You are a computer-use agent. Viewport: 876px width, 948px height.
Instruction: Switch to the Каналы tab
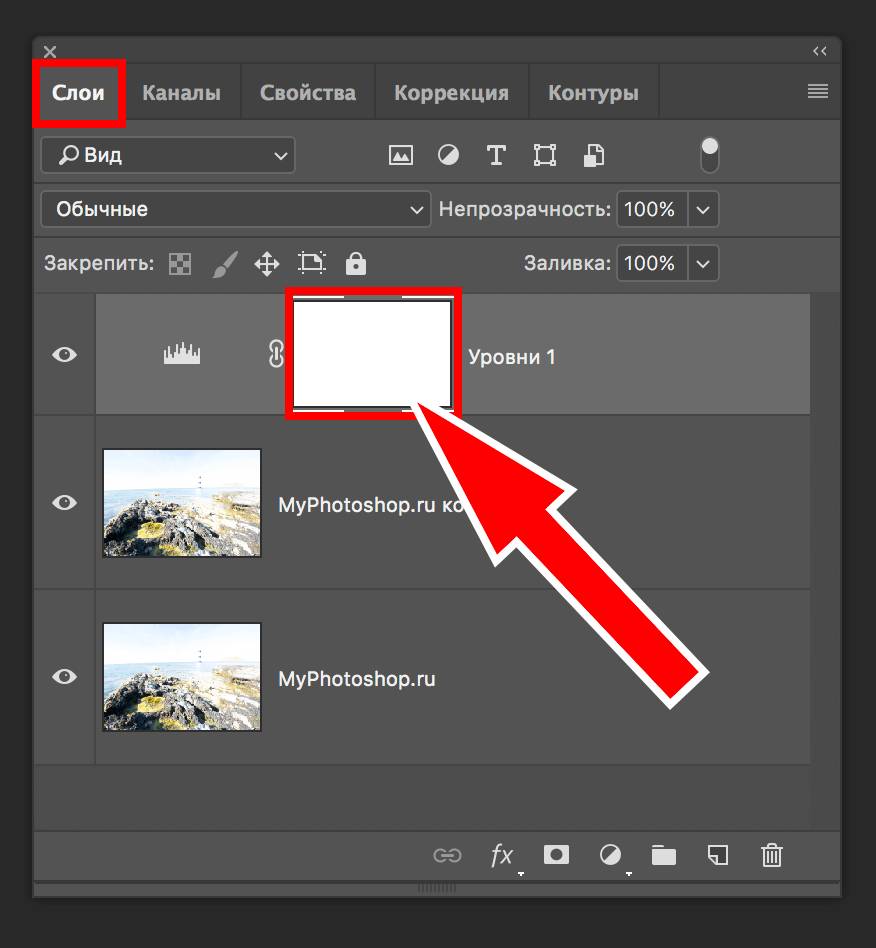pyautogui.click(x=181, y=93)
